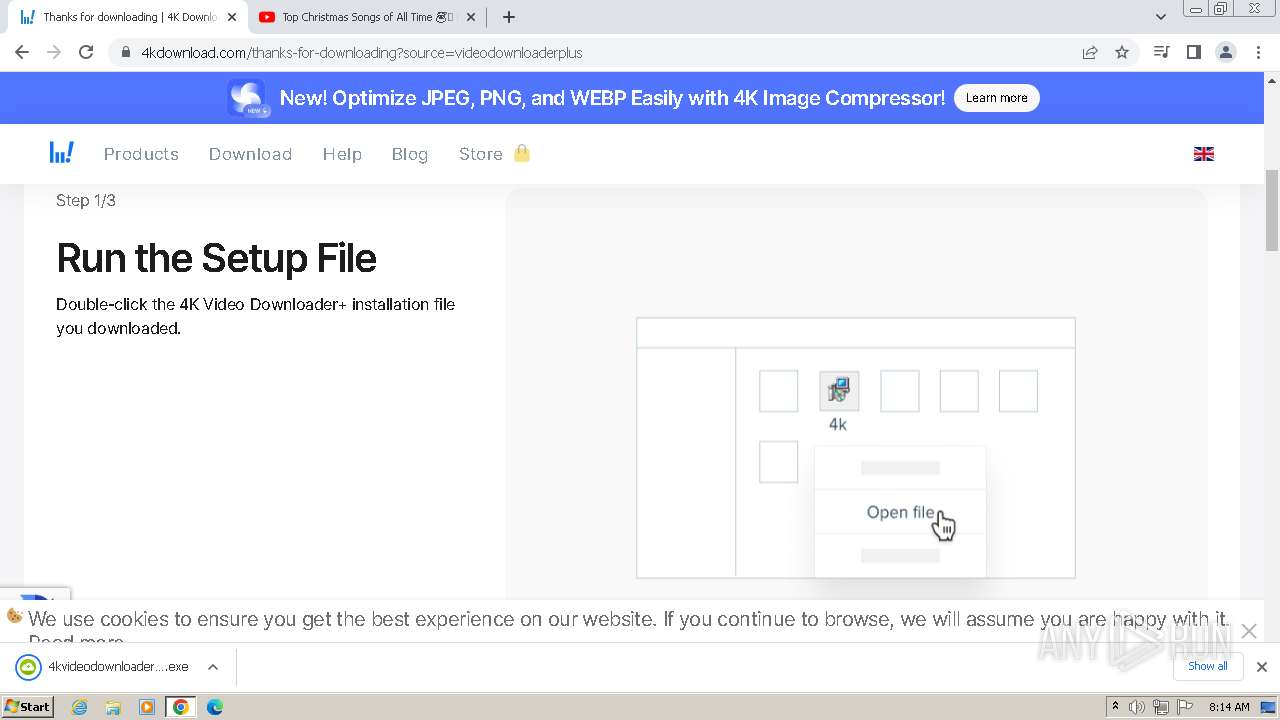Close the 4K Download tab

click(232, 17)
